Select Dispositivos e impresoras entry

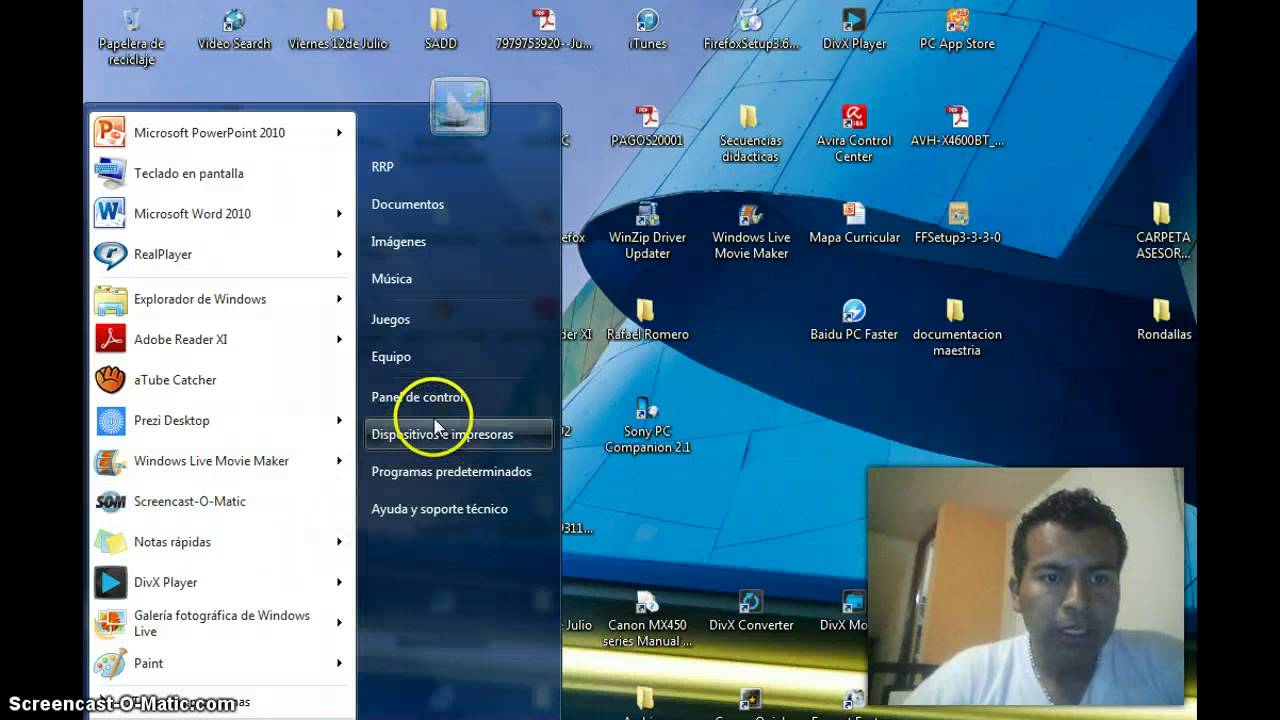pyautogui.click(x=459, y=434)
